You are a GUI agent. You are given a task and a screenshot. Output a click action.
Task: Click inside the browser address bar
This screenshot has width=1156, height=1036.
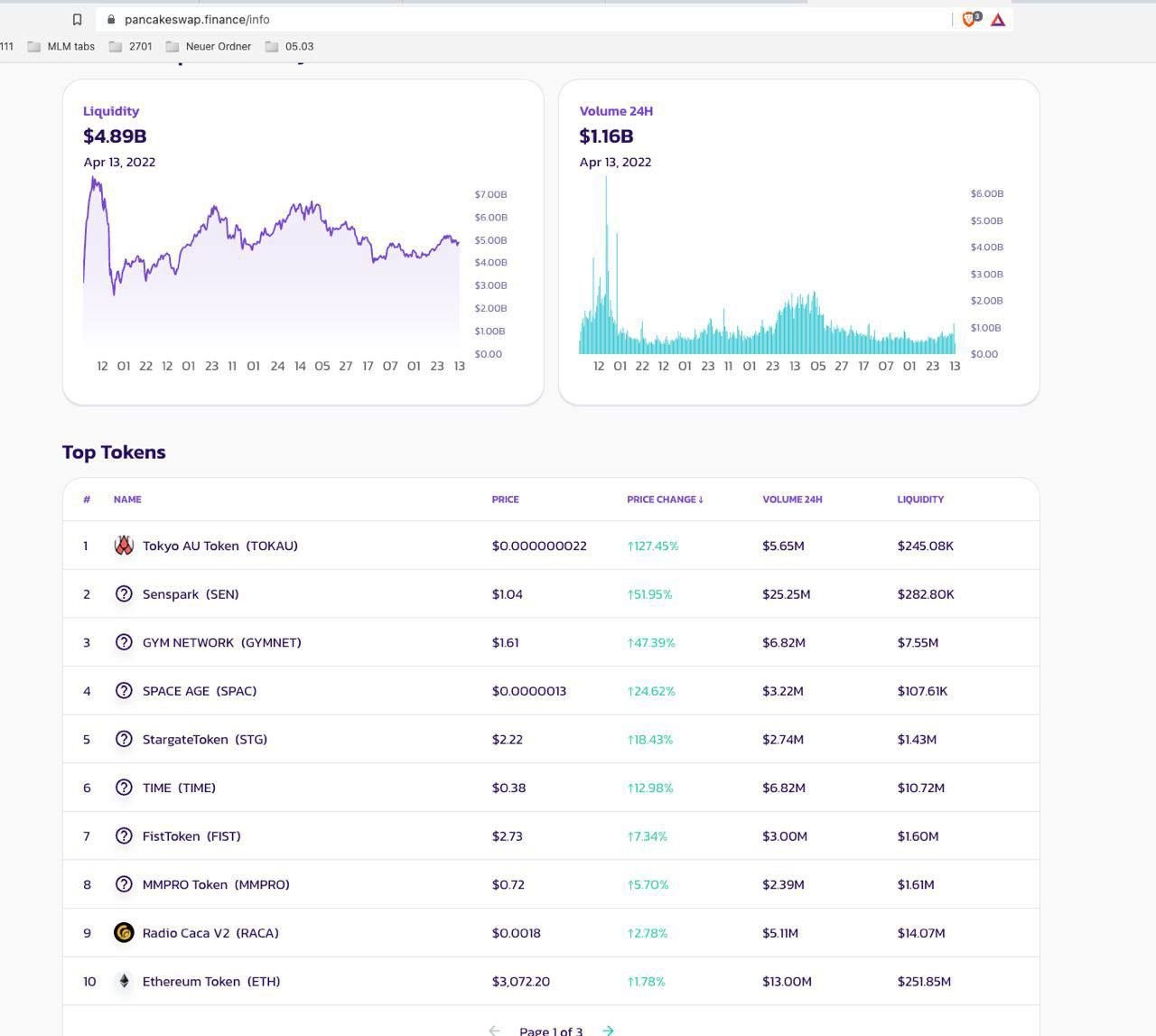(361, 19)
